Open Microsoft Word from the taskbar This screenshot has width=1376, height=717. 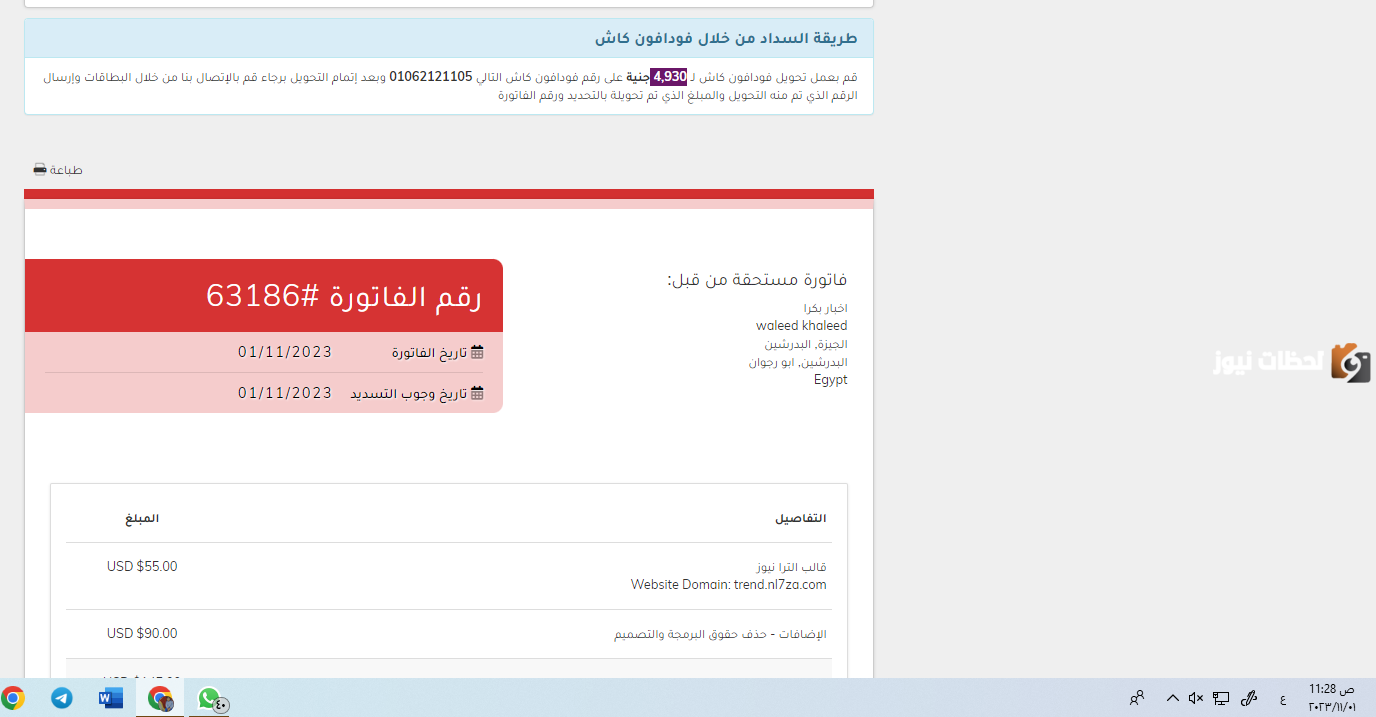tap(111, 698)
